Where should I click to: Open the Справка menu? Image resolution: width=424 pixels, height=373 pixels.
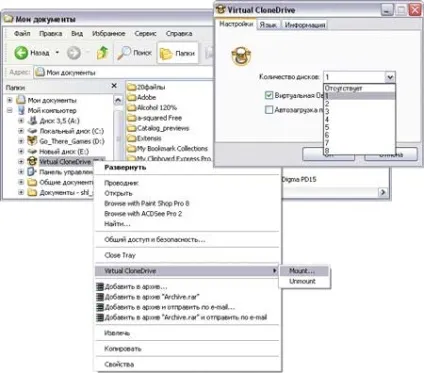coord(179,33)
